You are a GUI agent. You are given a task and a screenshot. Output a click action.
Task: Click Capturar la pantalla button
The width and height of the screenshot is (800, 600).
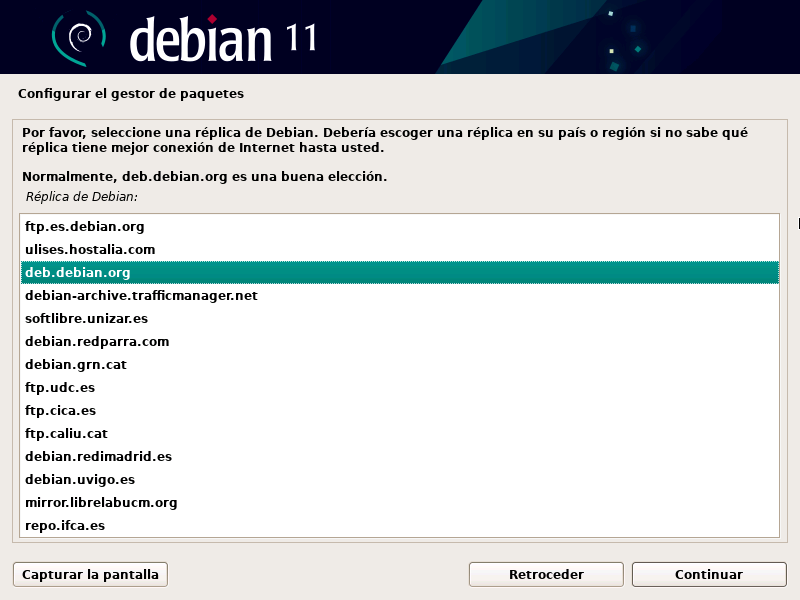pos(90,575)
